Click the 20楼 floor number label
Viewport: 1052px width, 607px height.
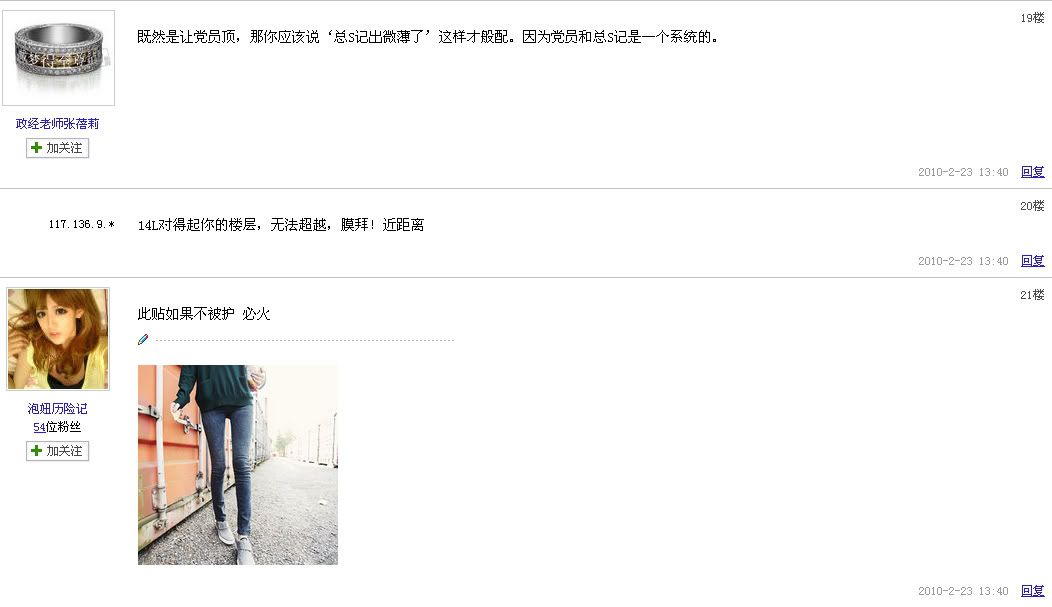[1032, 206]
